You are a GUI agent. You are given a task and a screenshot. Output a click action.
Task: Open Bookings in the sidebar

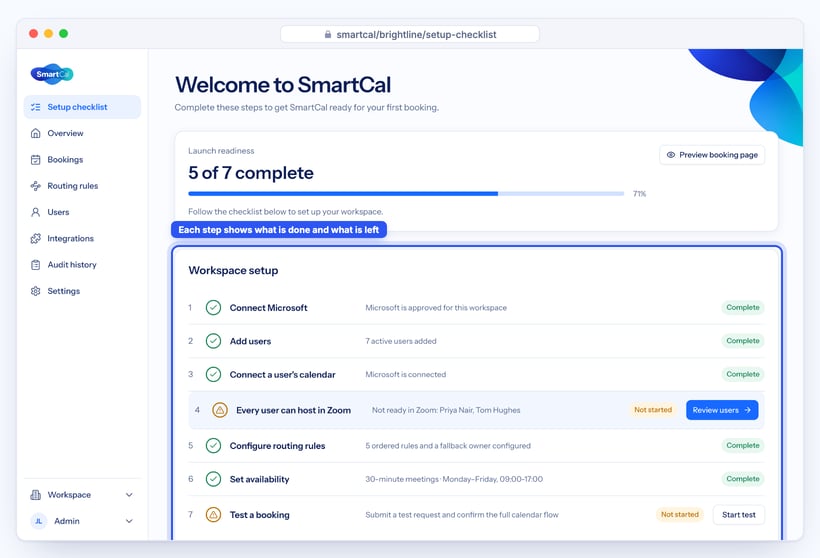tap(83, 160)
